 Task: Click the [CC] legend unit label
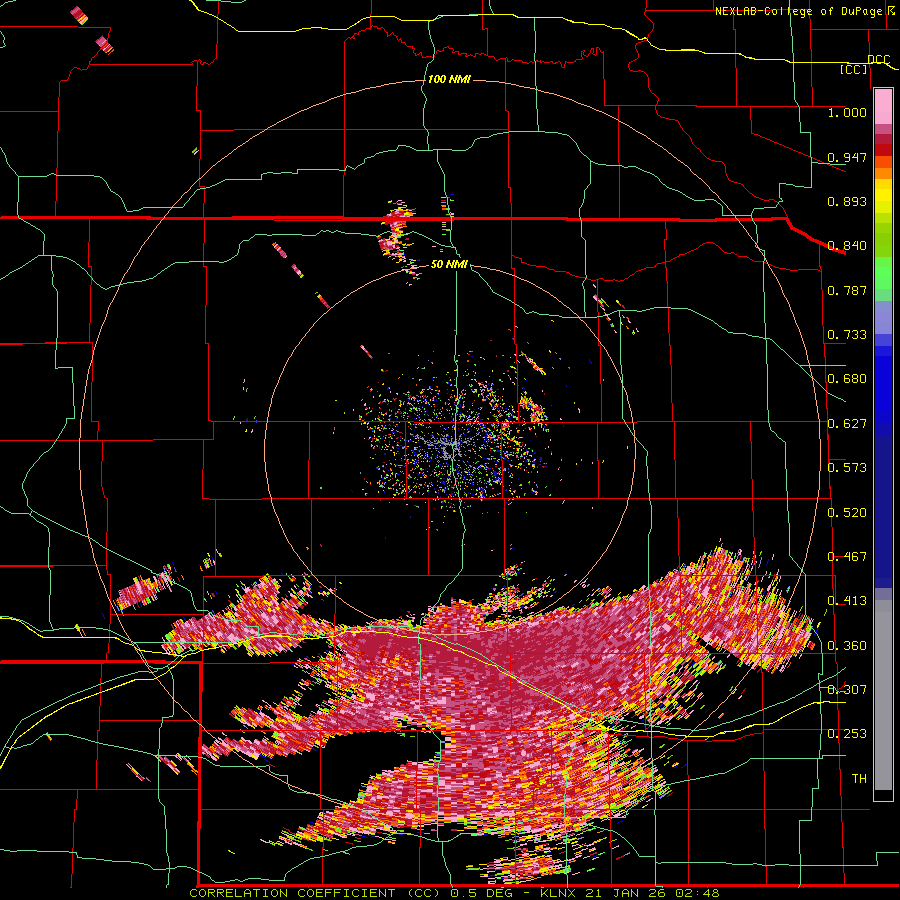tap(854, 69)
